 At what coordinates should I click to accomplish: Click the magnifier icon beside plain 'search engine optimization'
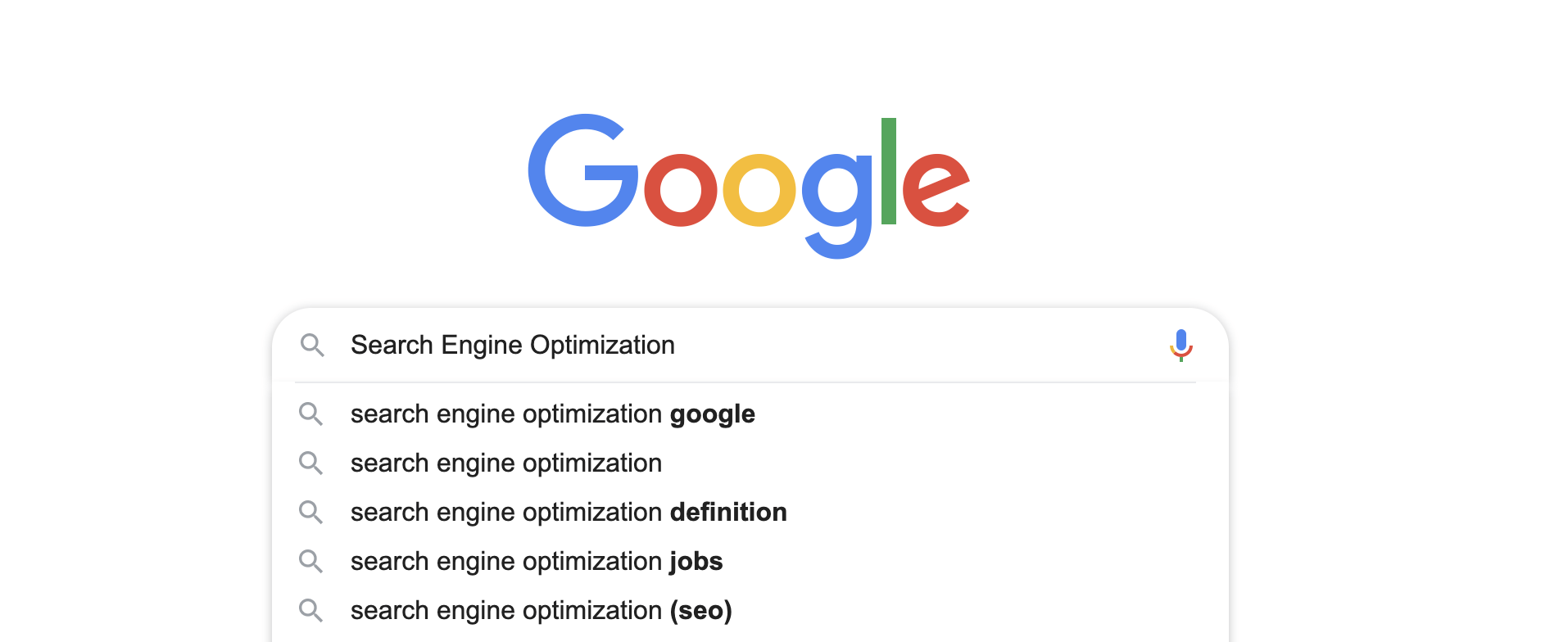tap(310, 463)
